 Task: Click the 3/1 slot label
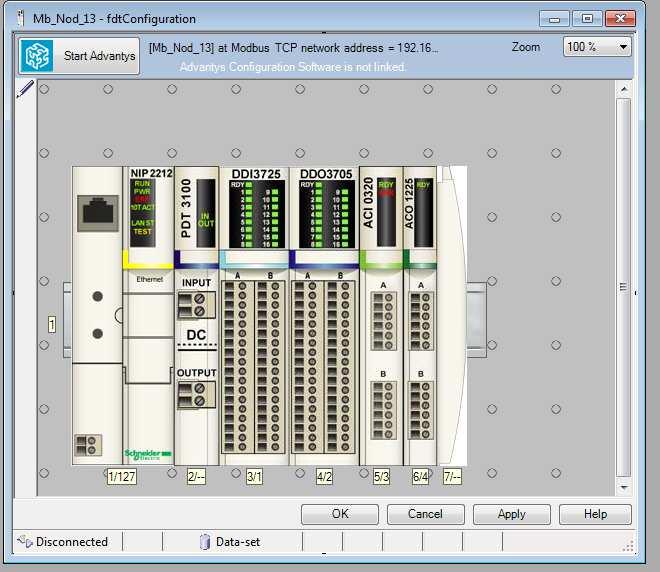(254, 476)
